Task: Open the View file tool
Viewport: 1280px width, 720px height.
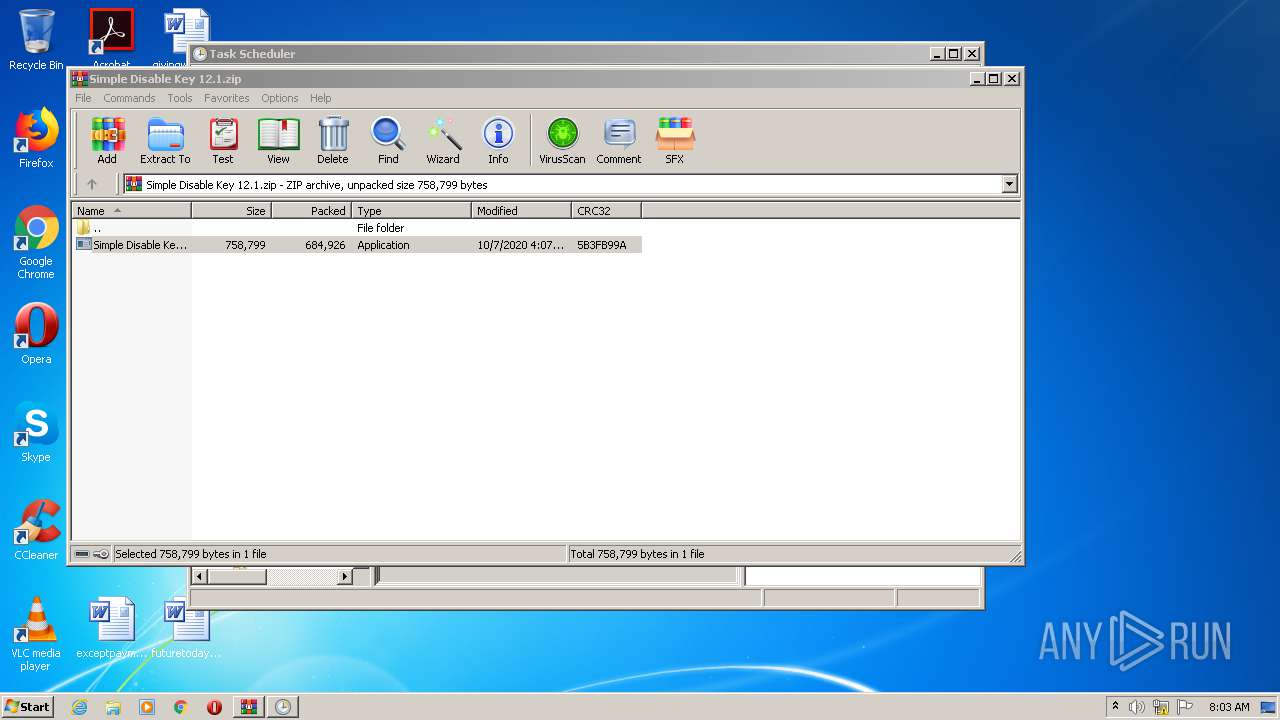Action: pos(278,140)
